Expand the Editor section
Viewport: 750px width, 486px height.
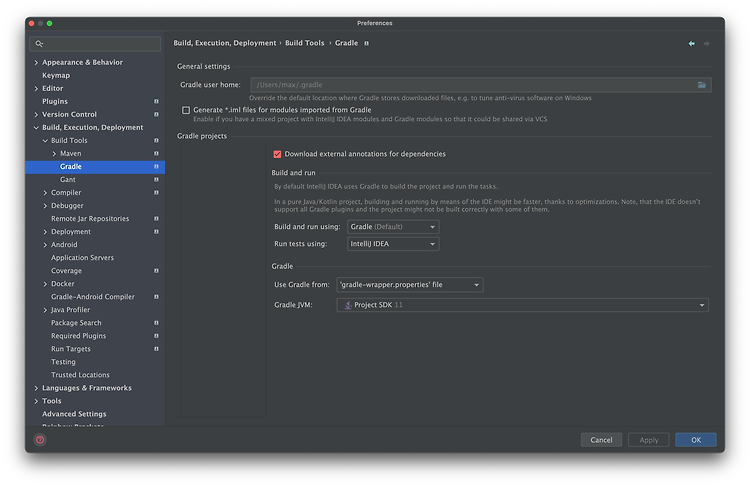(x=36, y=88)
